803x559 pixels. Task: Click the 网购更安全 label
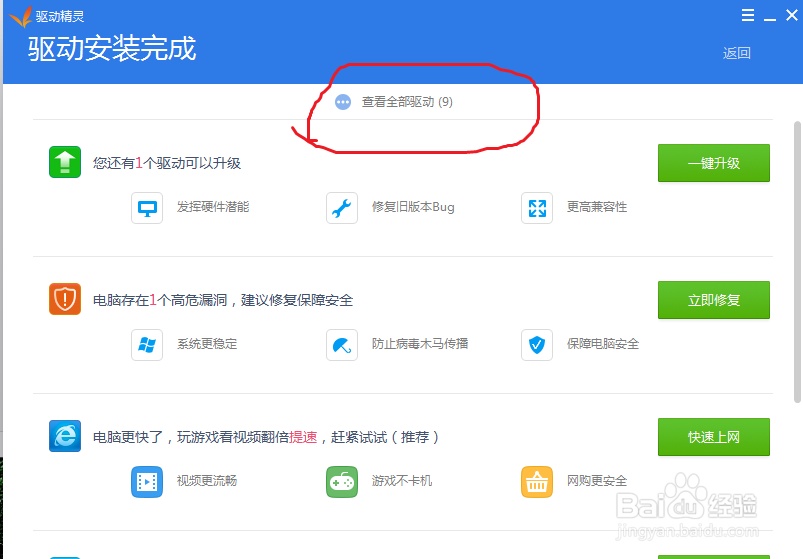597,481
